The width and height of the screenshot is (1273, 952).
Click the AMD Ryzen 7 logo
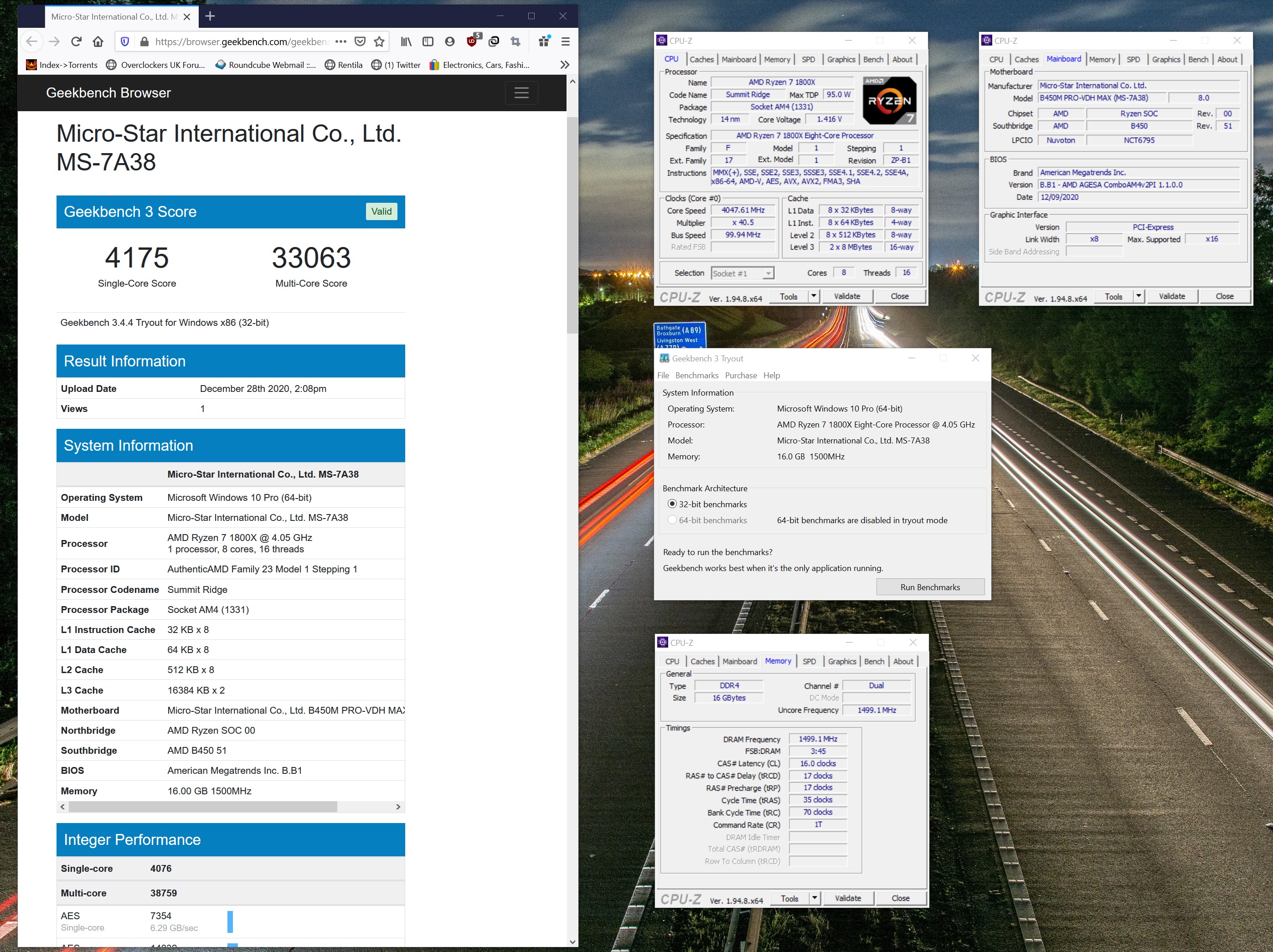click(x=889, y=100)
